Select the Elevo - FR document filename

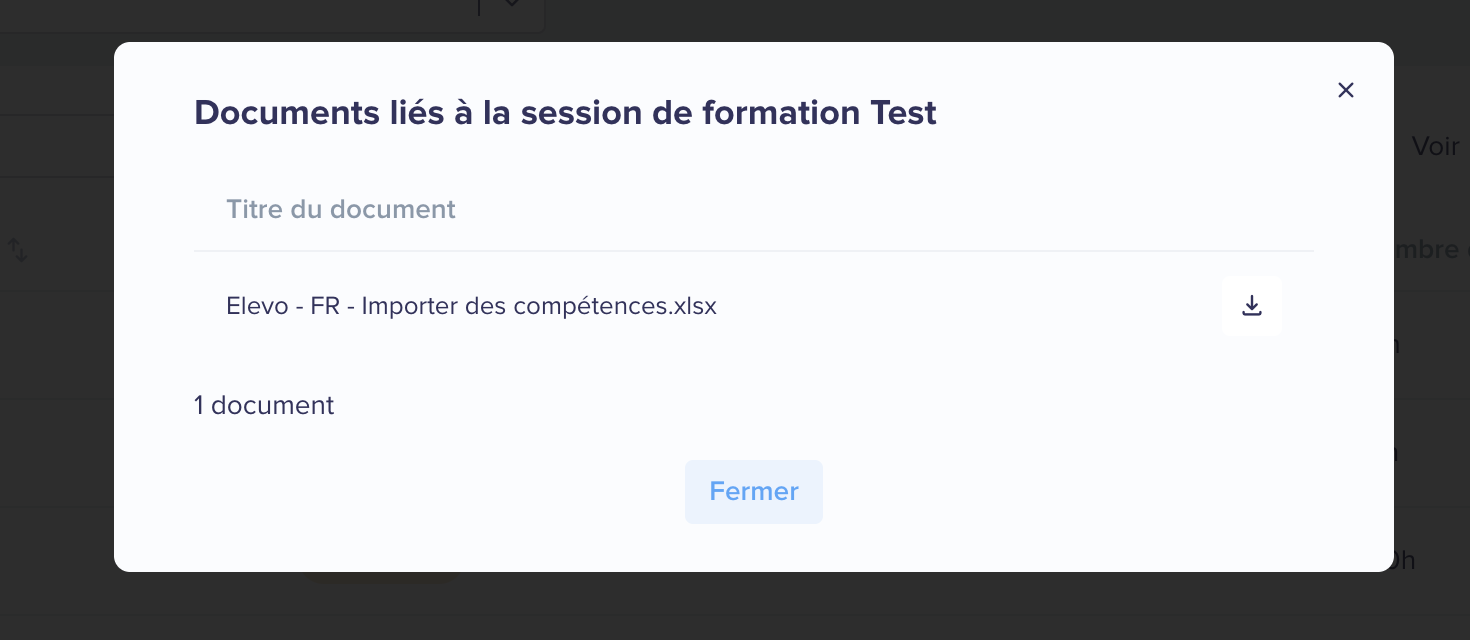[471, 306]
